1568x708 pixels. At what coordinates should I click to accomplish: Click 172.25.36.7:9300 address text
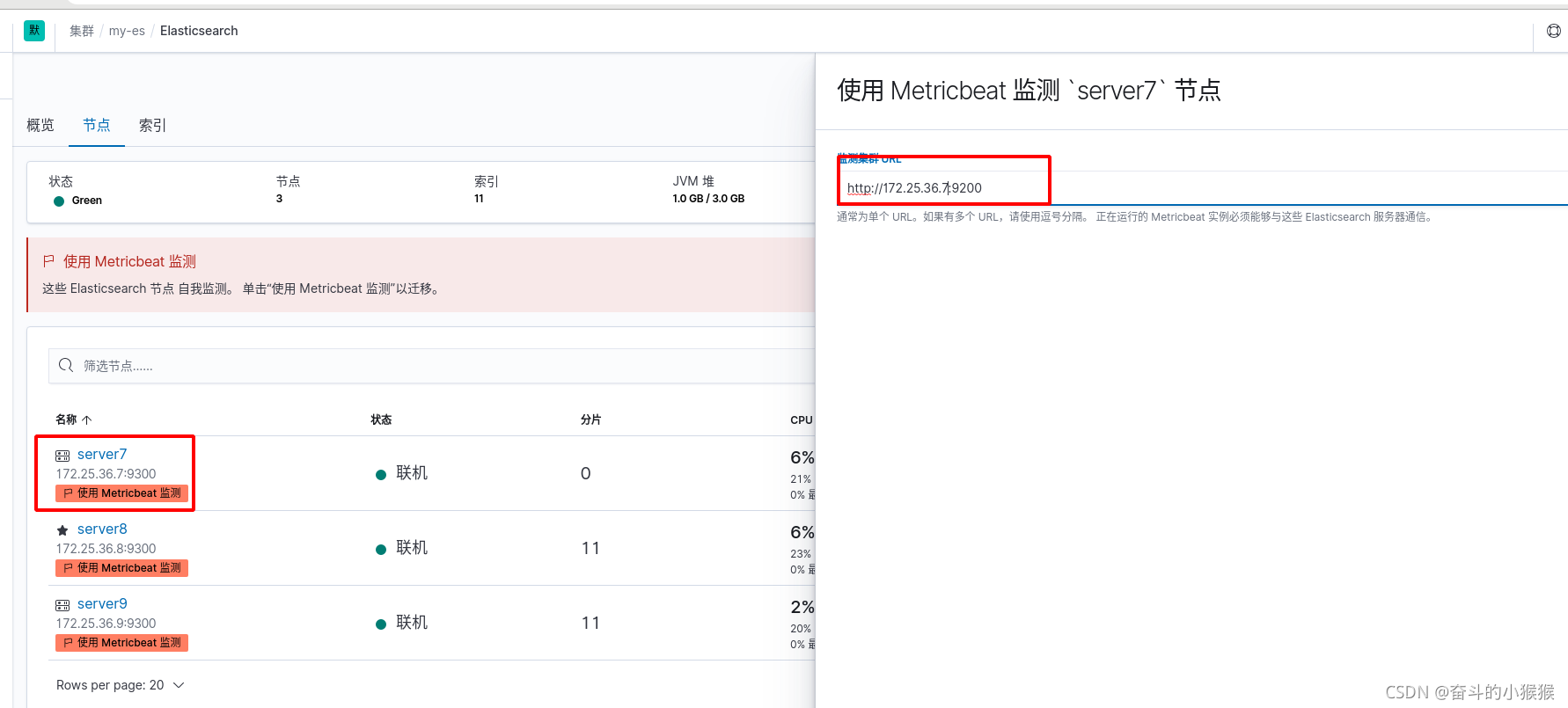106,474
